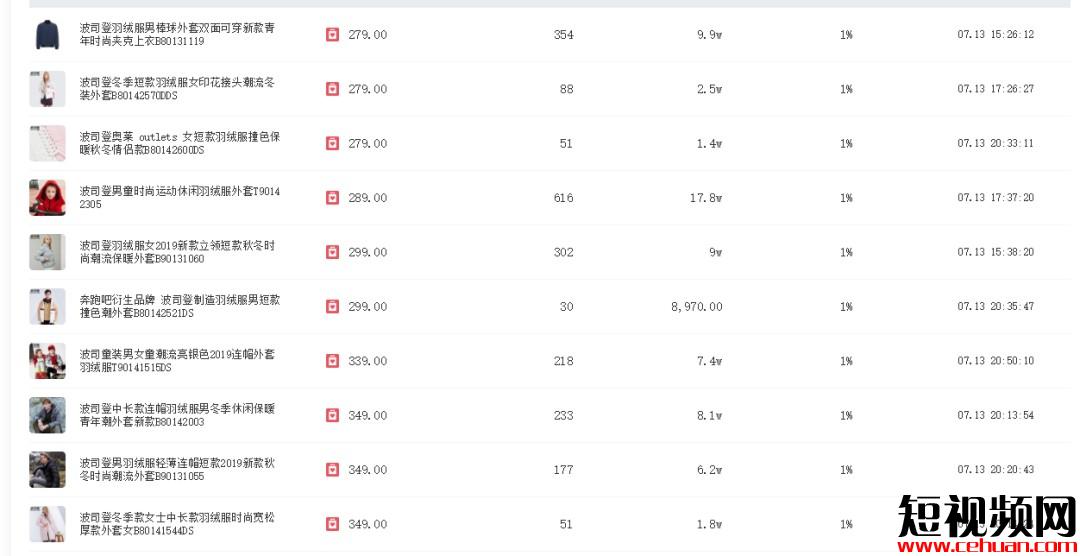Click the coupon icon in the B80142003 row

[x=332, y=415]
